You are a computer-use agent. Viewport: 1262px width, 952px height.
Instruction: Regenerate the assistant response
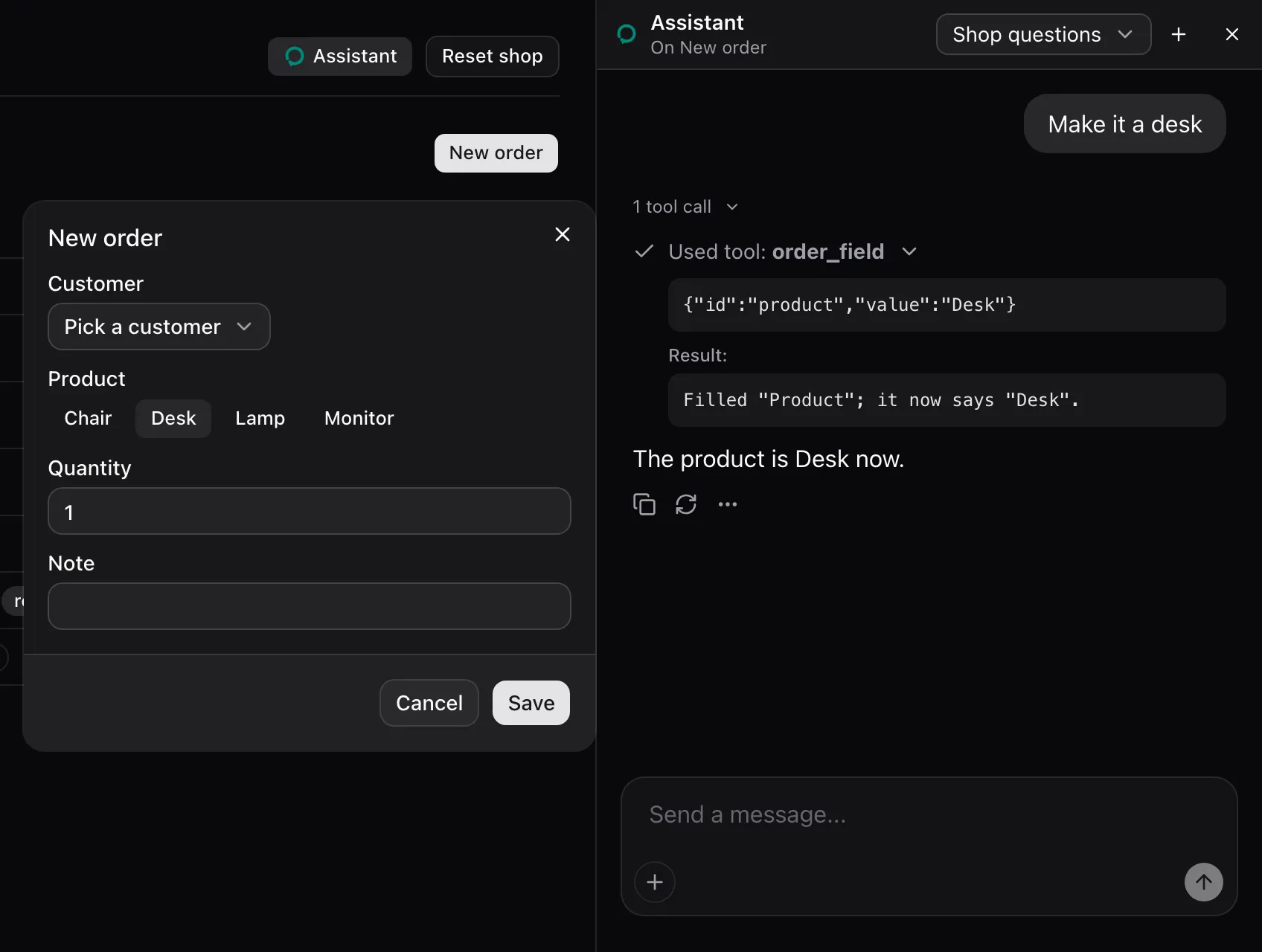686,504
